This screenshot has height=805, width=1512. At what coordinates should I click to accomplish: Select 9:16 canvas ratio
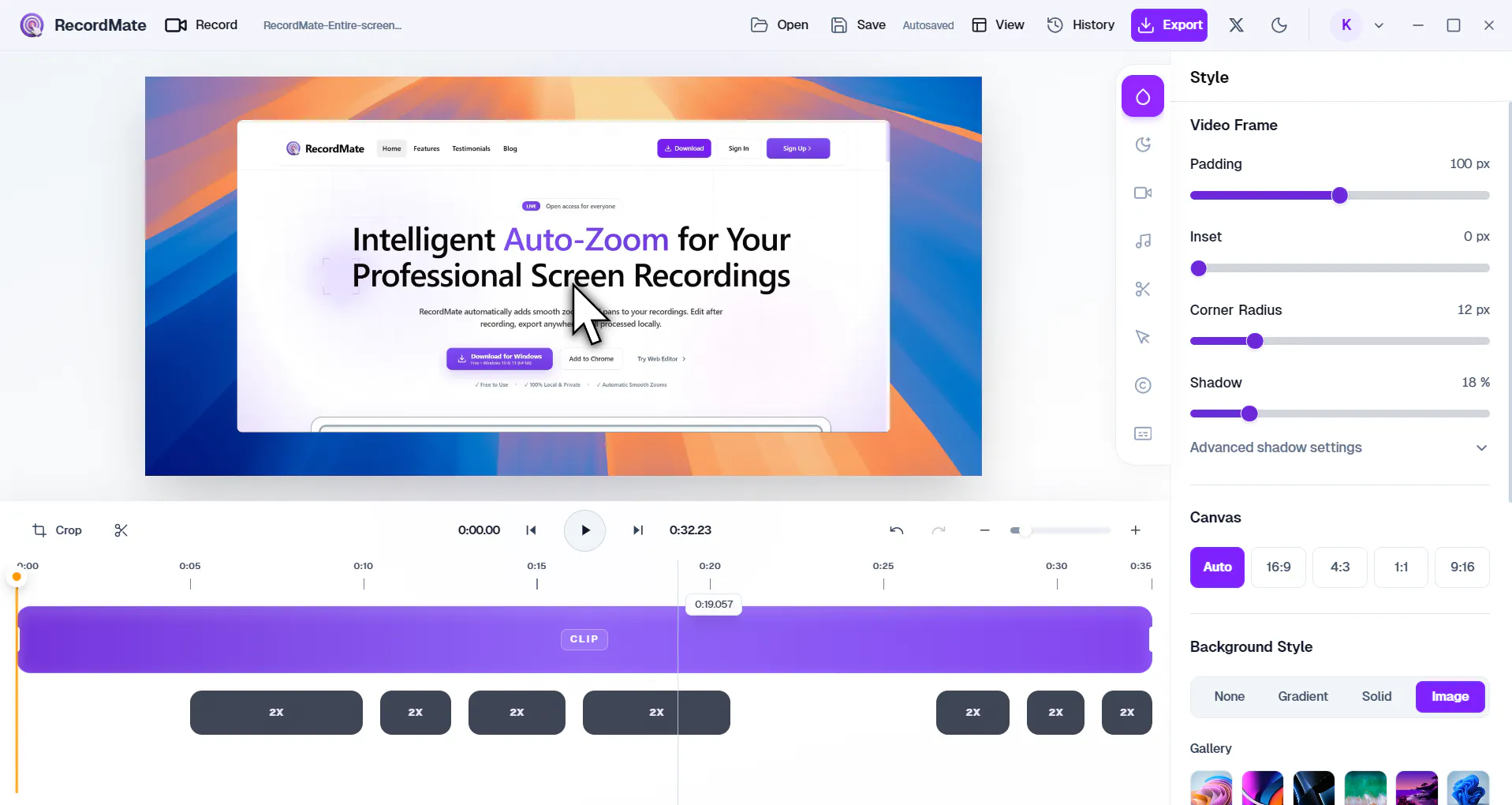point(1462,567)
